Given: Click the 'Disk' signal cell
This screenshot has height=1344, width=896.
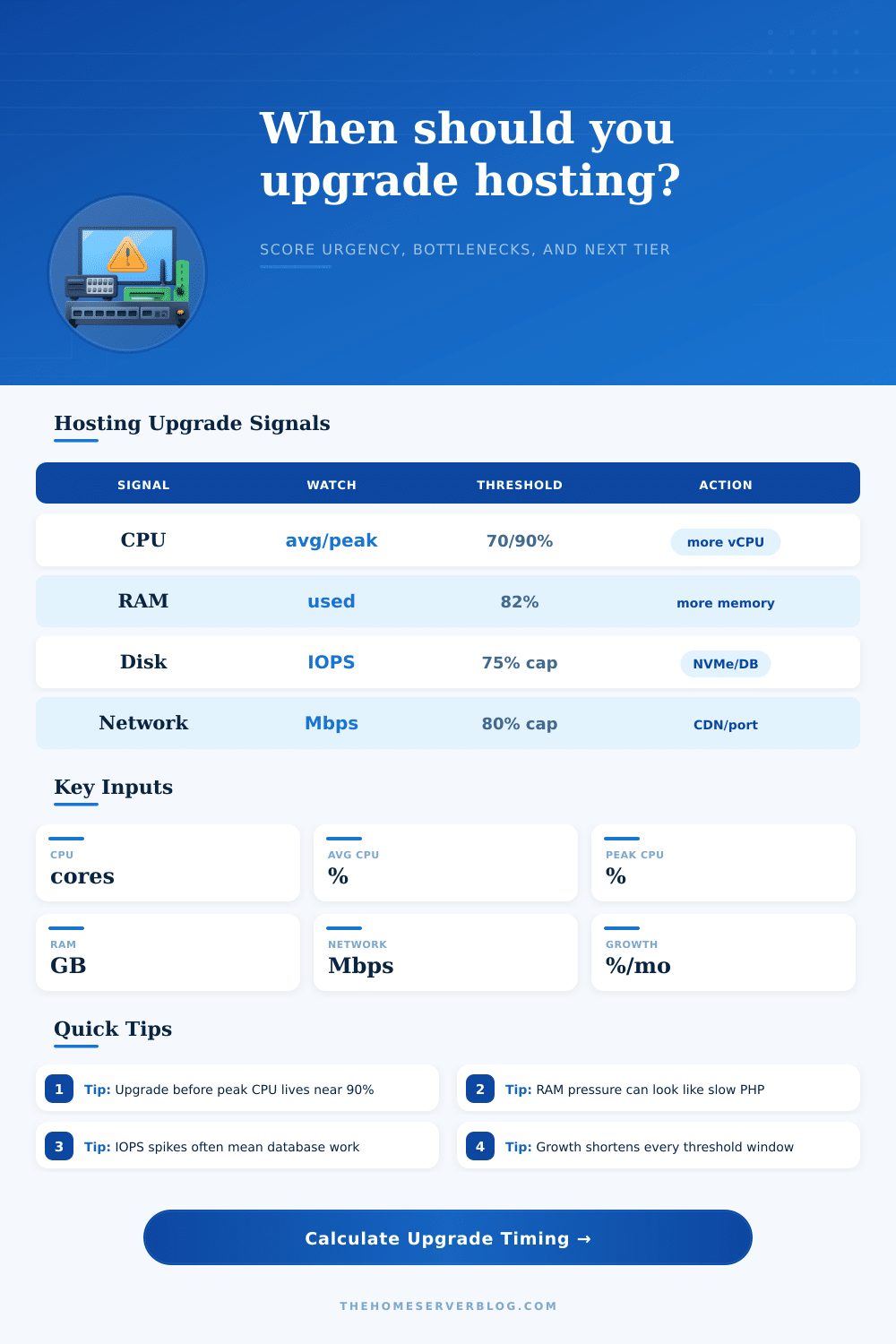Looking at the screenshot, I should (x=143, y=662).
